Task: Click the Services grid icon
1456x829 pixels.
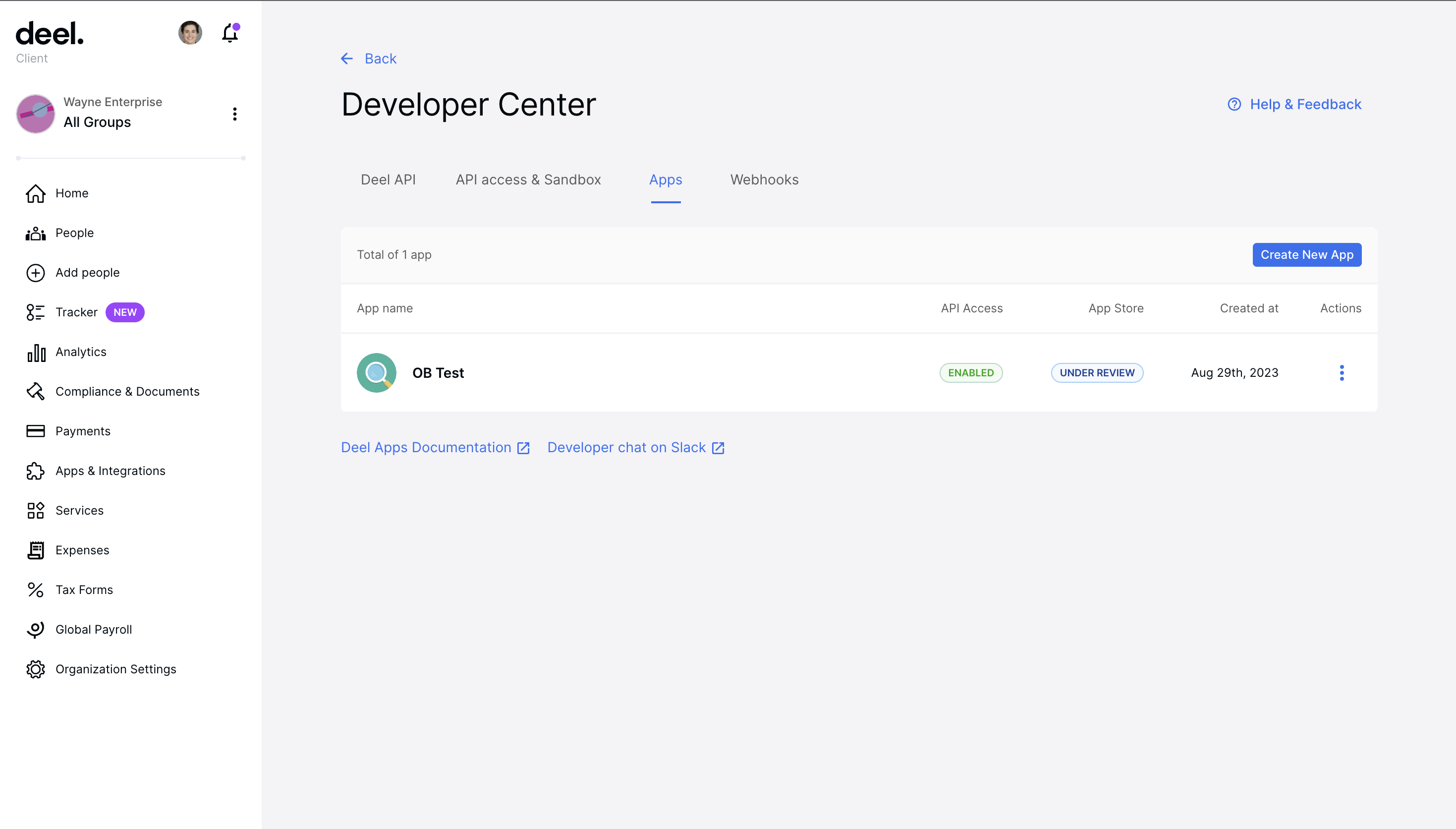Action: click(35, 511)
